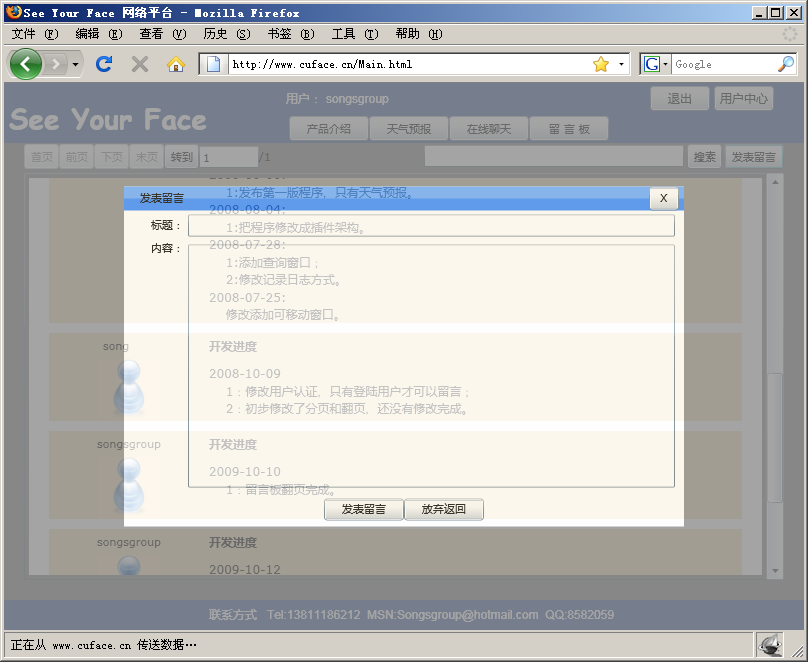
Task: Open the 查看 (V) menu
Action: [162, 34]
